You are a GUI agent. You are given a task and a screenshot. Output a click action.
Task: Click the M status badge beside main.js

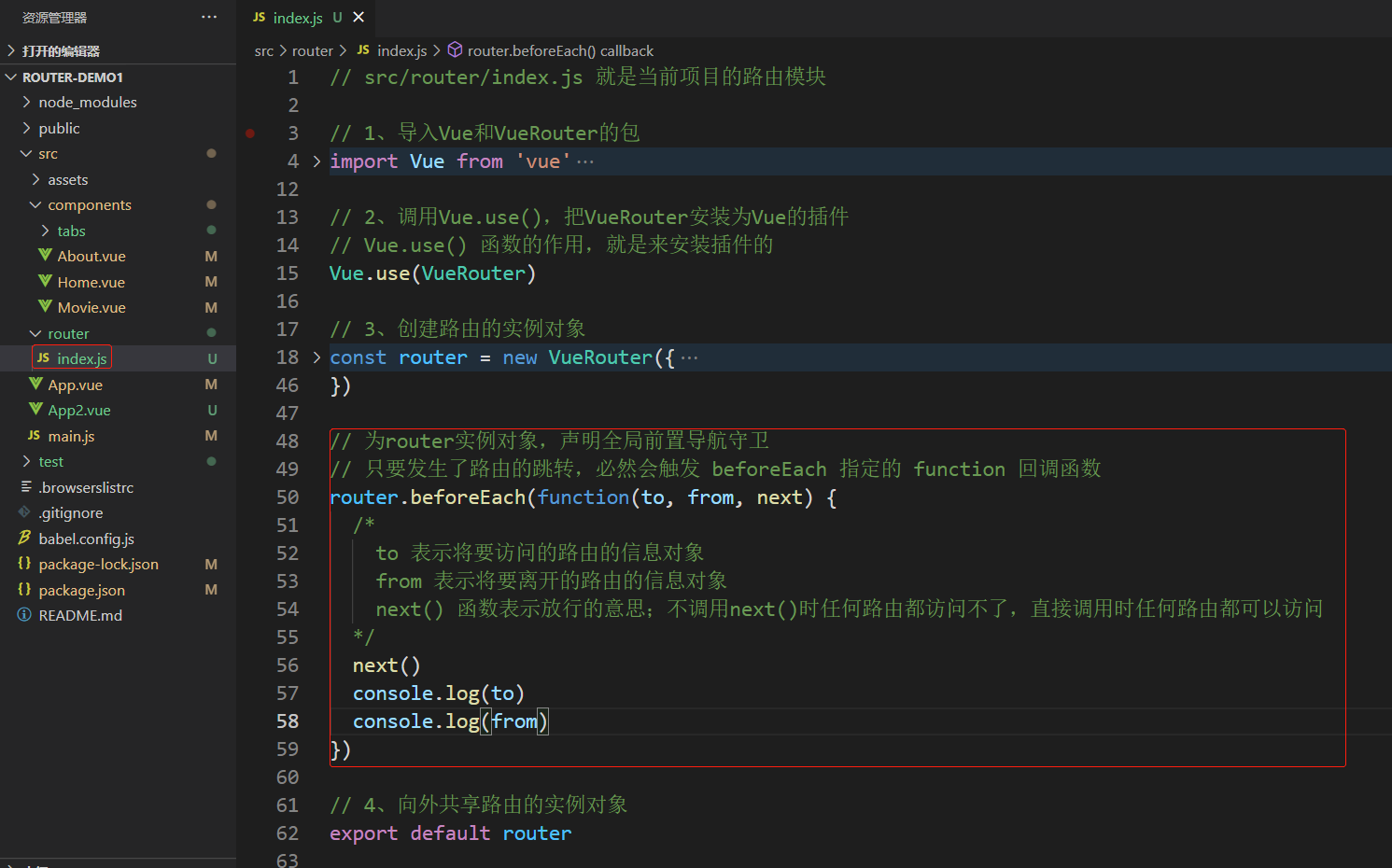(x=211, y=436)
